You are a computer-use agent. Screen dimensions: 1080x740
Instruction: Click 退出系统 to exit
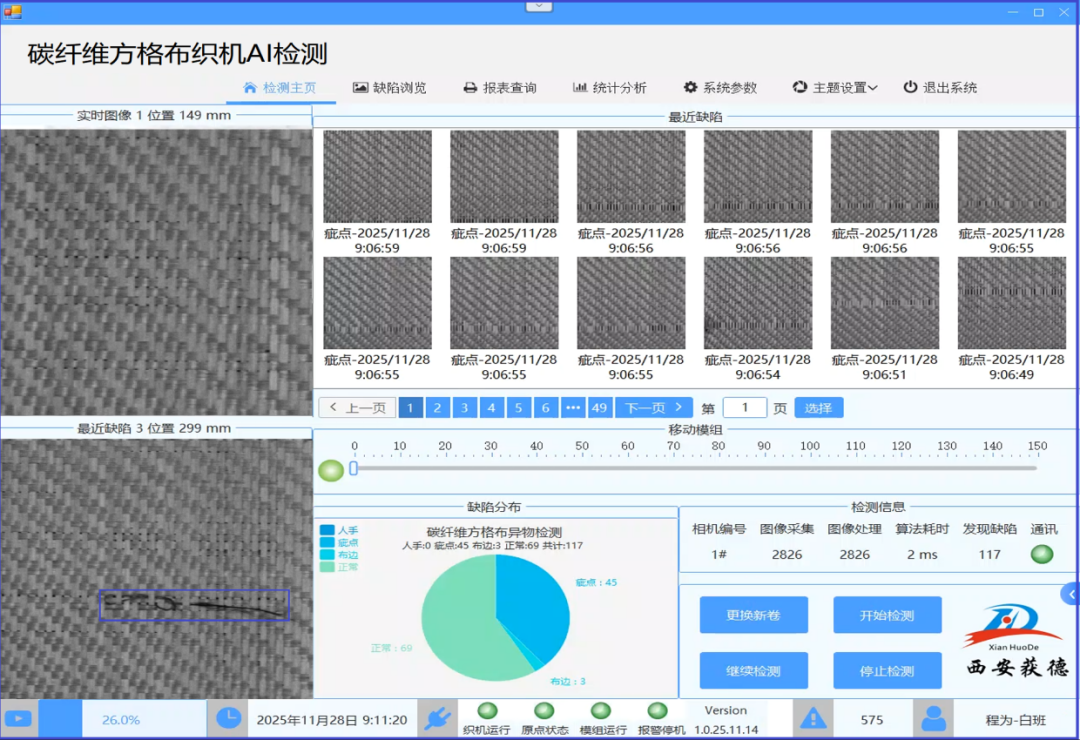[x=940, y=88]
